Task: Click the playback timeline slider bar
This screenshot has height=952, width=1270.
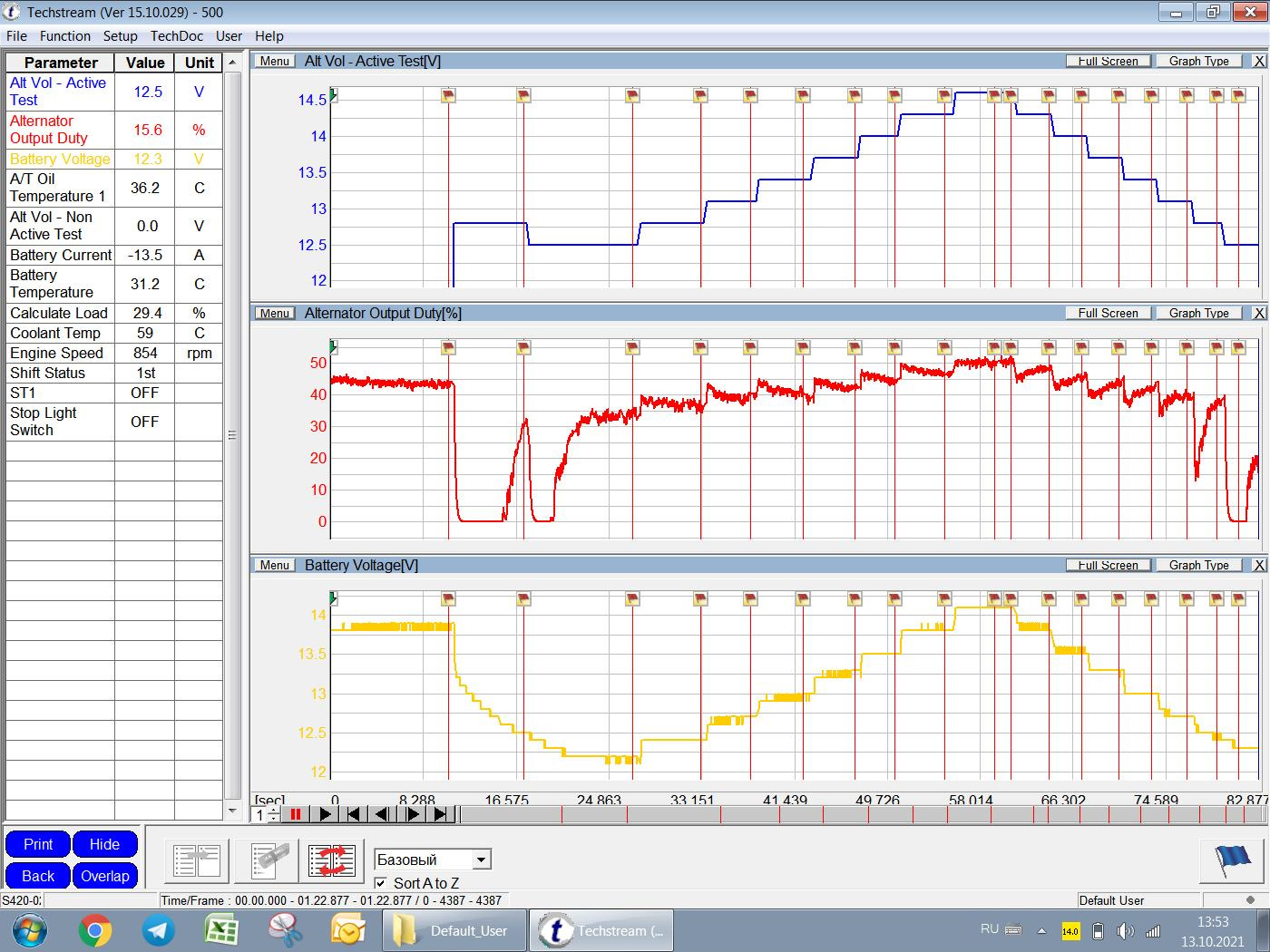Action: [864, 814]
